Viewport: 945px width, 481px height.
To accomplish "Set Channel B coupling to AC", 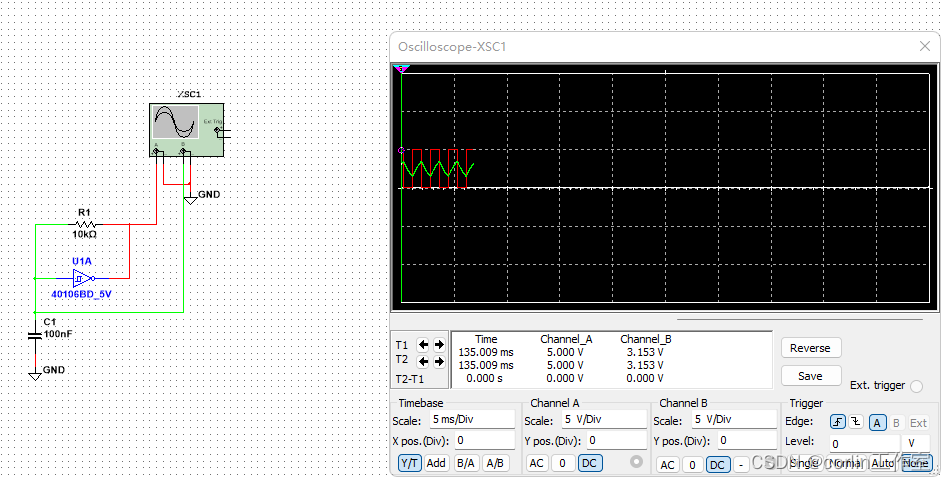I will click(667, 465).
